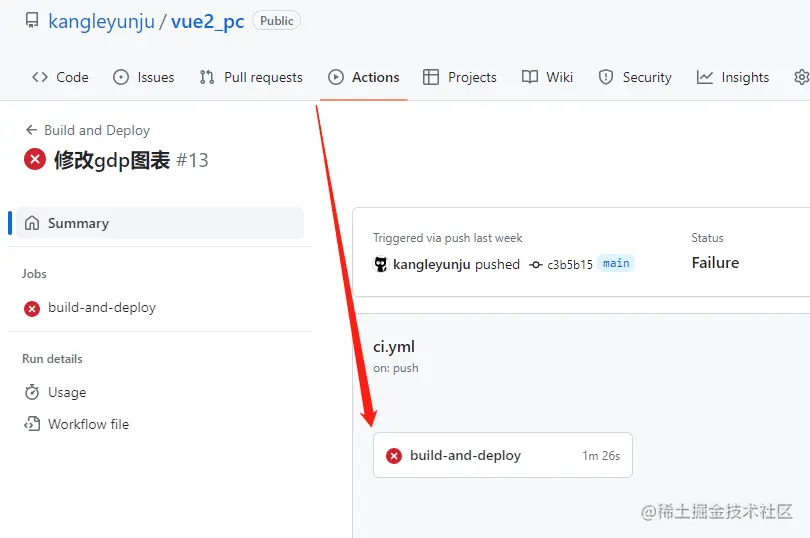Click the Jobs section heading

[x=34, y=273]
